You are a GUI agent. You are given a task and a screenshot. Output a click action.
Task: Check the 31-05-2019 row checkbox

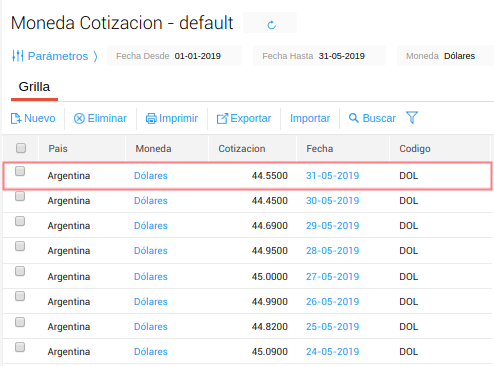[20, 171]
